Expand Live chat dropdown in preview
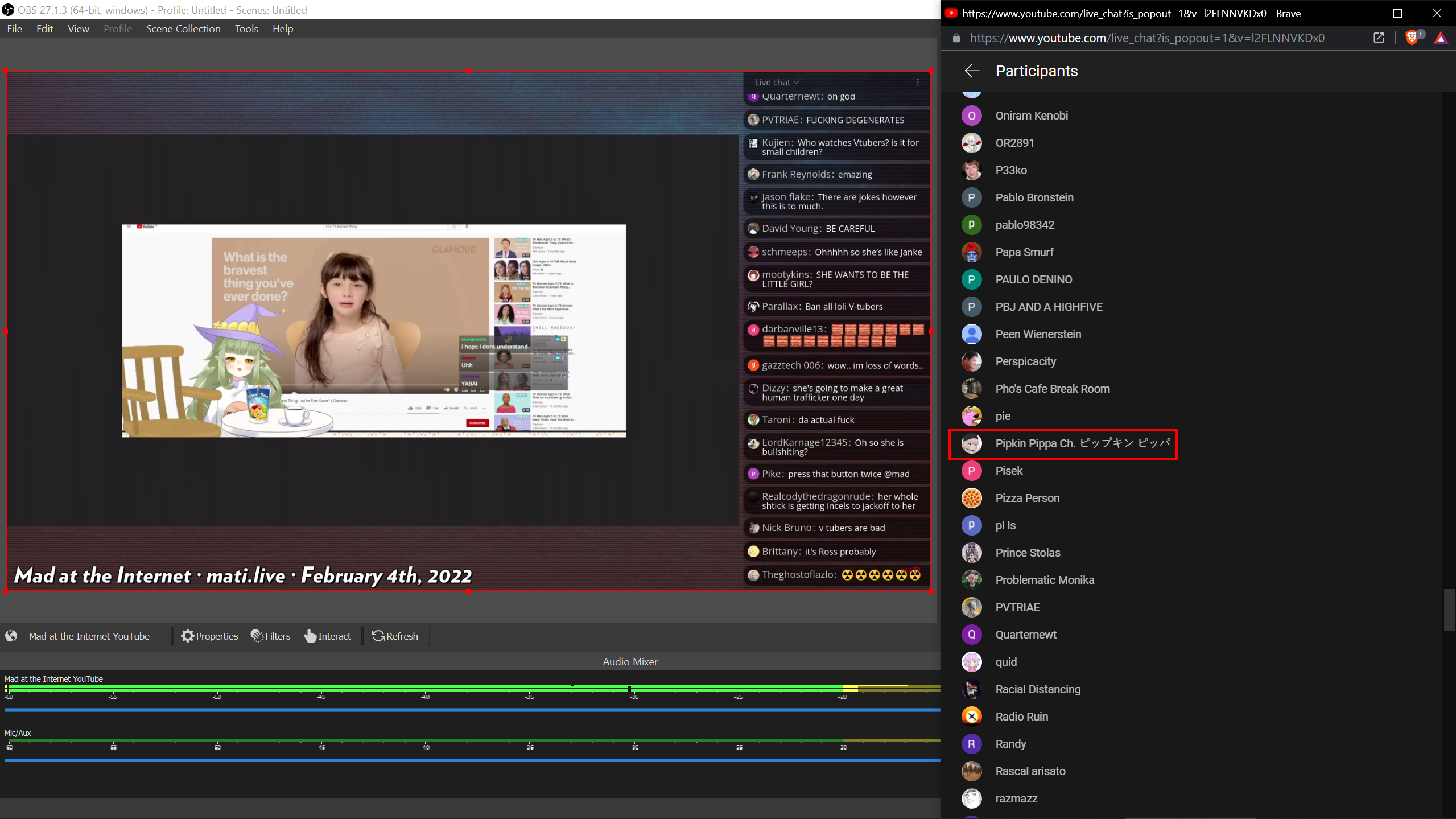This screenshot has height=819, width=1456. coord(777,83)
